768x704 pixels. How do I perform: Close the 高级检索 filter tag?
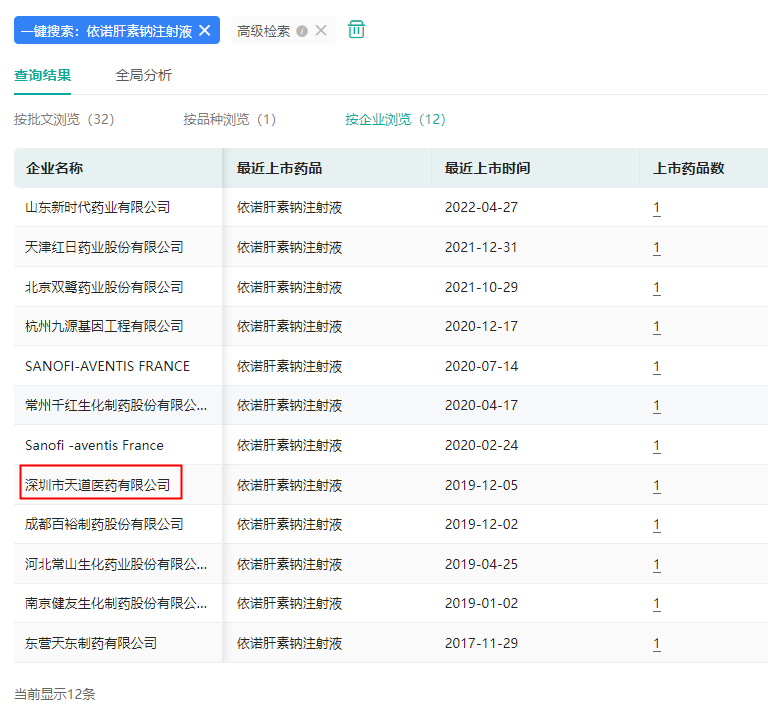[x=321, y=30]
